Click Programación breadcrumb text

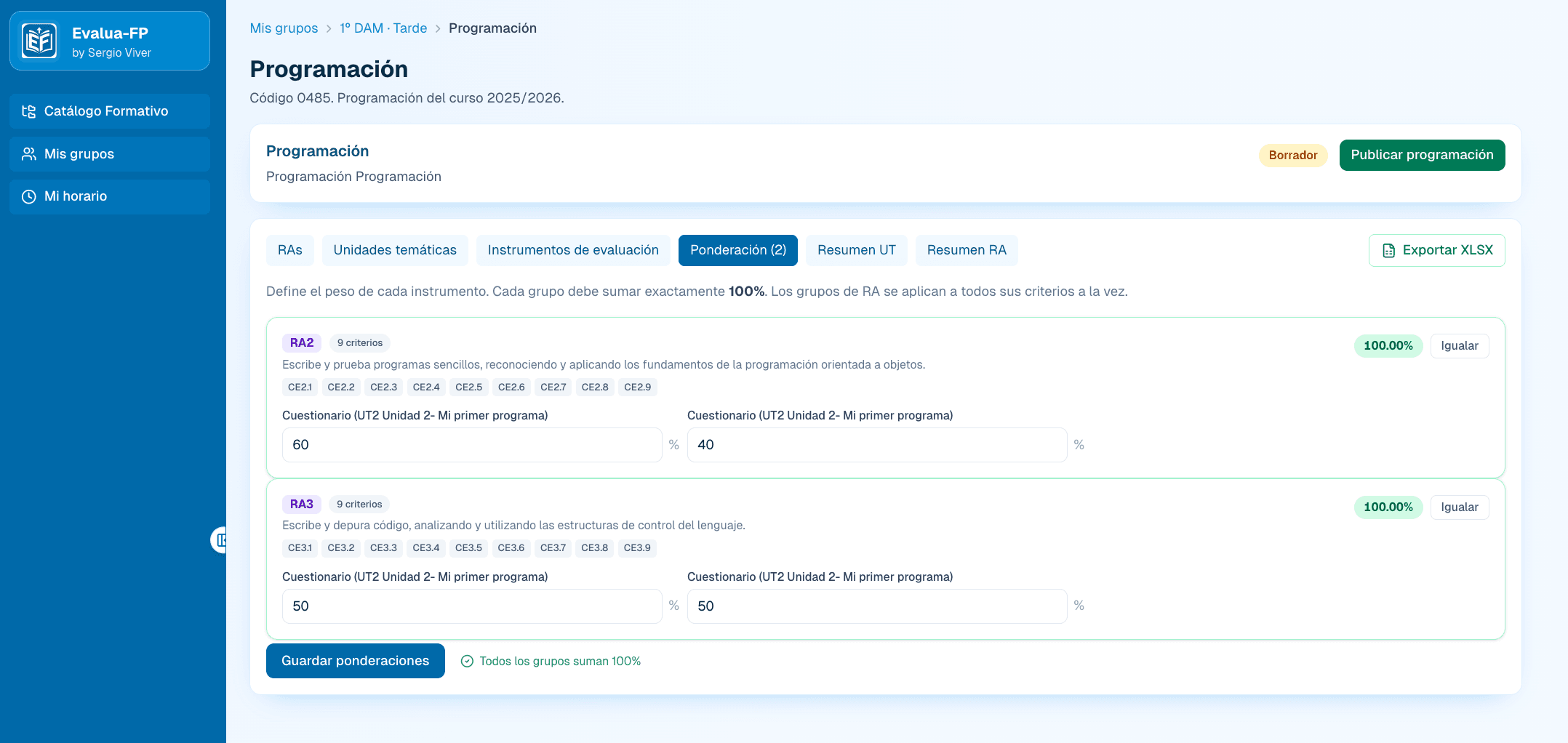[x=492, y=28]
